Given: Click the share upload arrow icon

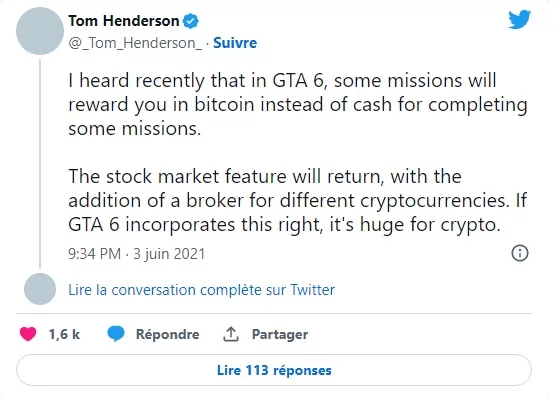Looking at the screenshot, I should pos(231,334).
